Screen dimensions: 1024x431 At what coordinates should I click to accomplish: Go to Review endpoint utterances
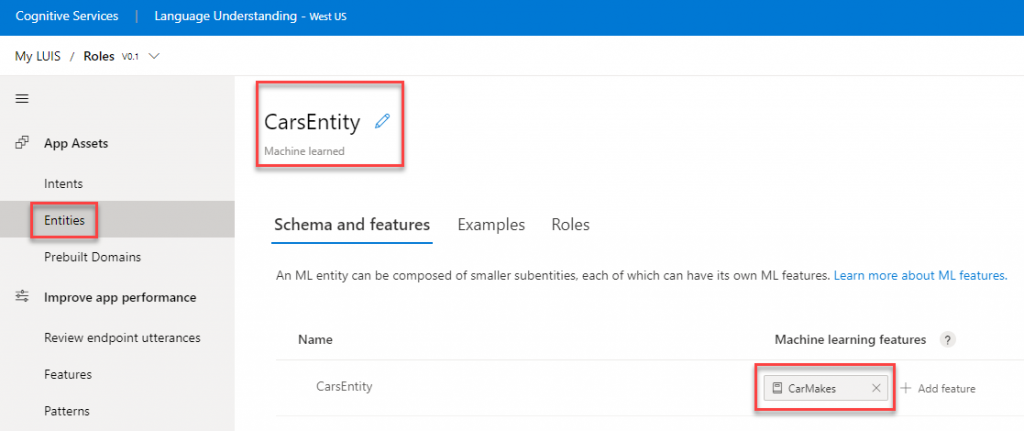click(x=122, y=338)
